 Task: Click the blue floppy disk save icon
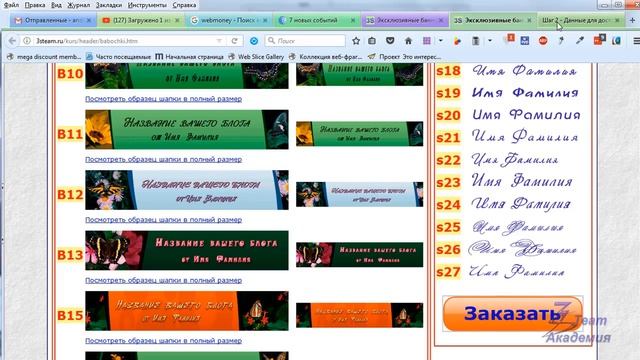tap(525, 41)
